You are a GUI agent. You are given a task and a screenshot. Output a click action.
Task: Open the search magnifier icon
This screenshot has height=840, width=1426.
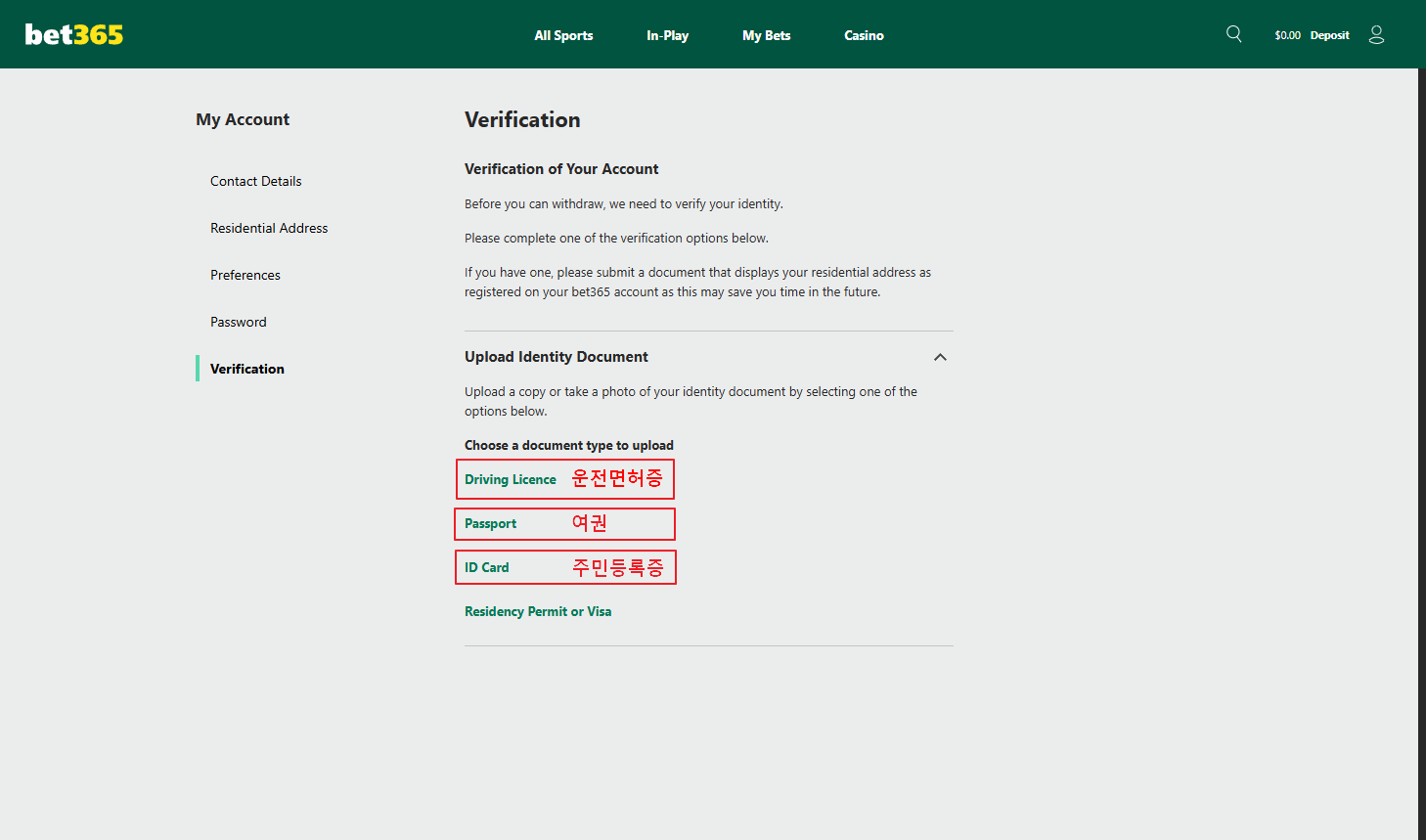[1234, 34]
